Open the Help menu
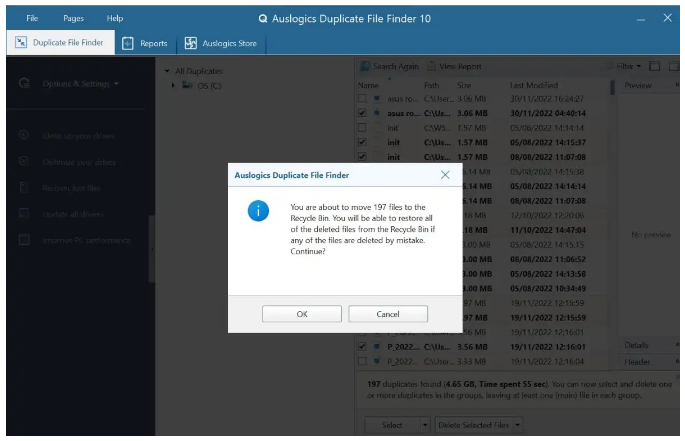This screenshot has height=441, width=685. click(114, 18)
